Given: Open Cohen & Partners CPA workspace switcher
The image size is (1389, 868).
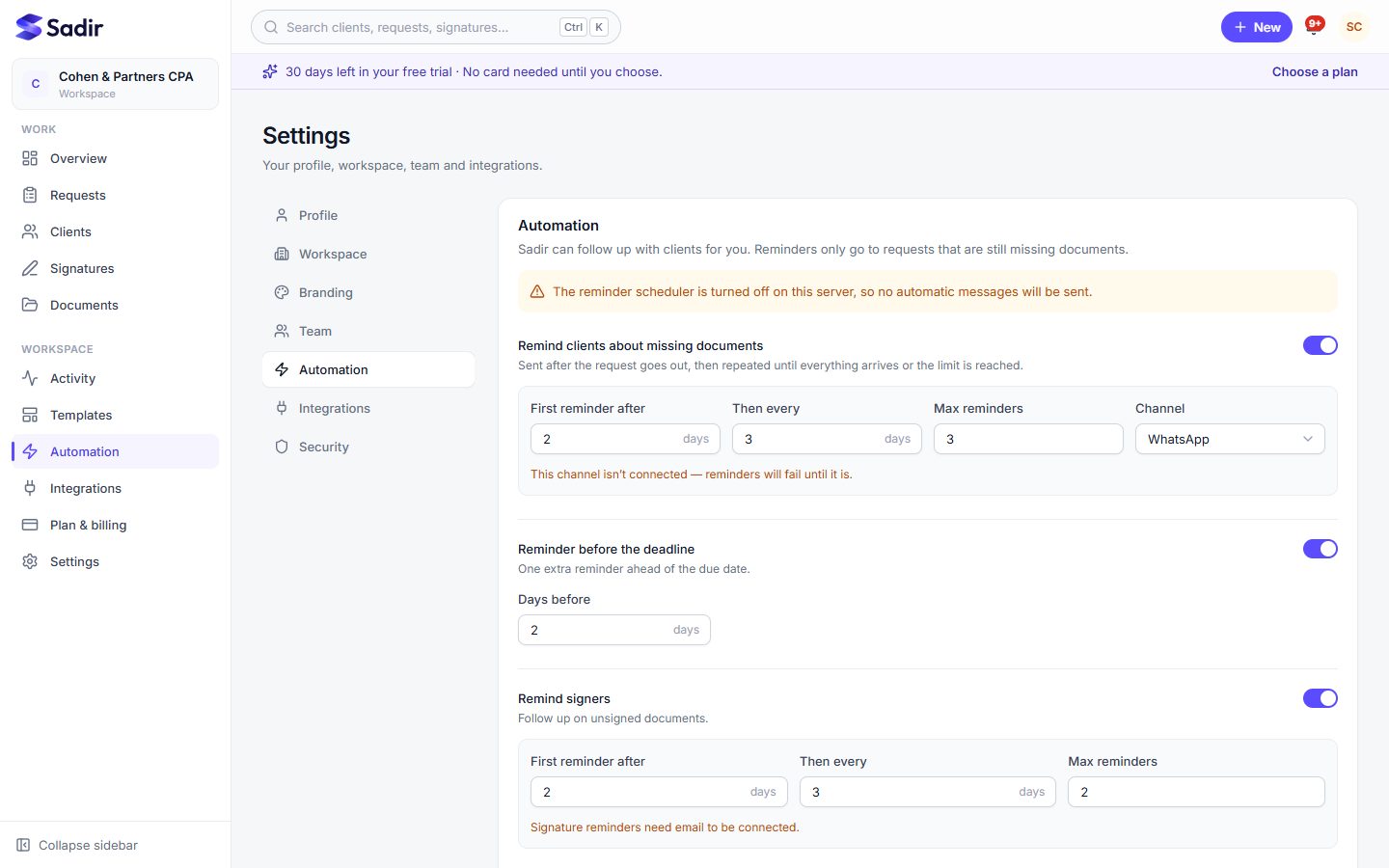Looking at the screenshot, I should (x=115, y=84).
